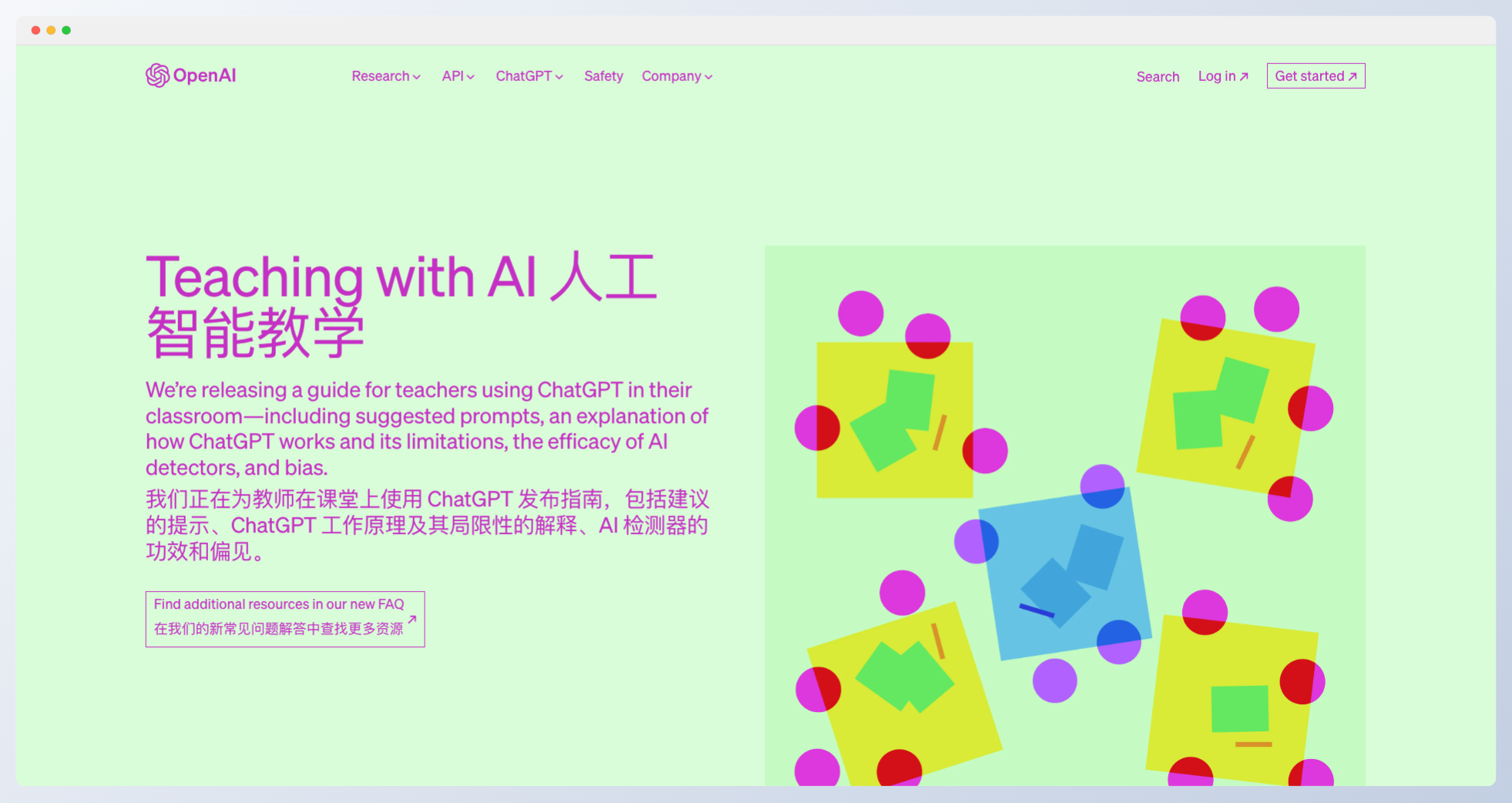Click the Chinese description paragraph starting 我们正在
Screen dimensions: 1512x803
tap(427, 525)
